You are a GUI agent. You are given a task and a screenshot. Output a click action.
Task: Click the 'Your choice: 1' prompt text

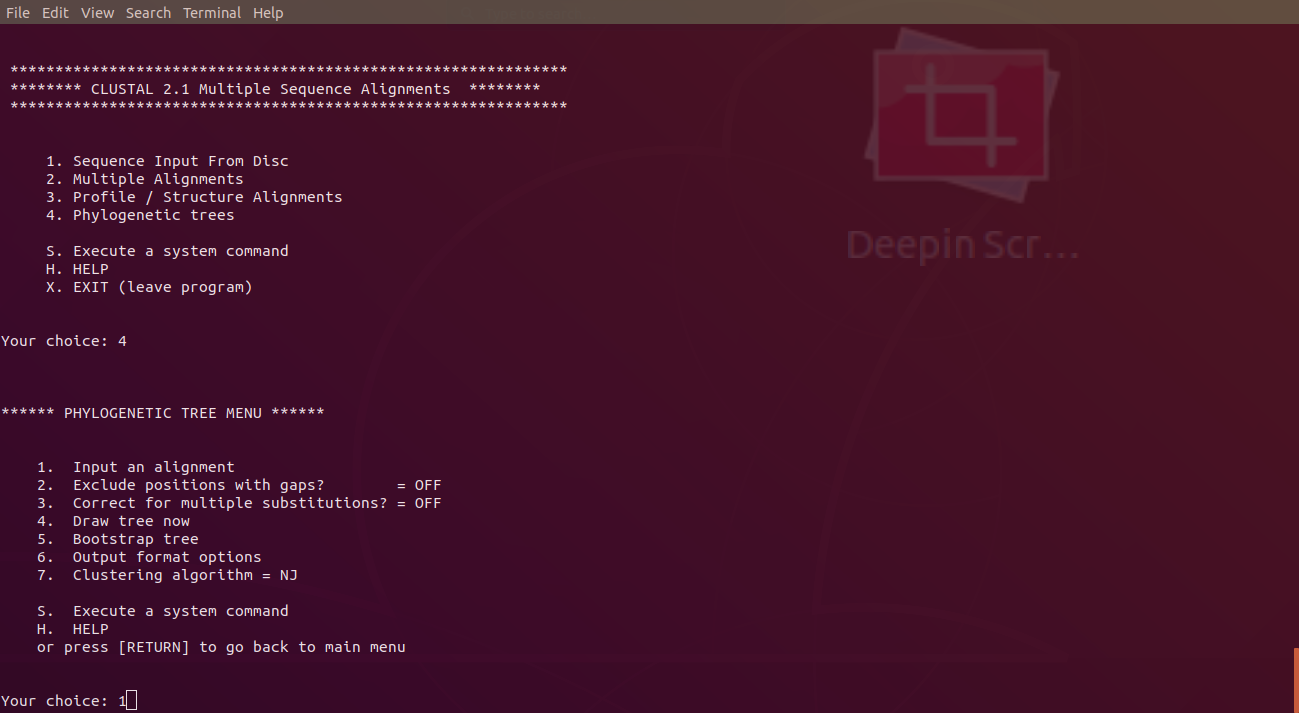pyautogui.click(x=64, y=701)
